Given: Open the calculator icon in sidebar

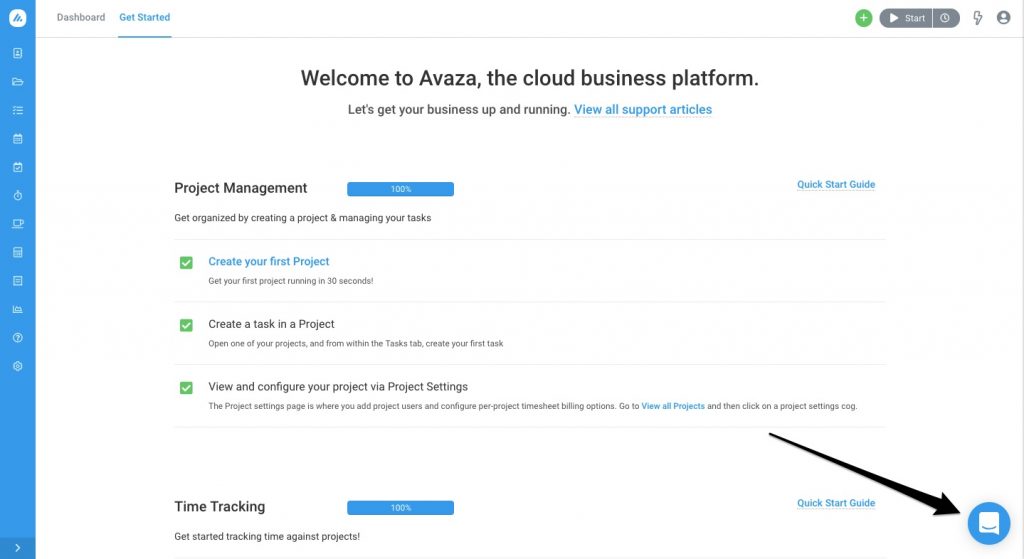Looking at the screenshot, I should [18, 252].
